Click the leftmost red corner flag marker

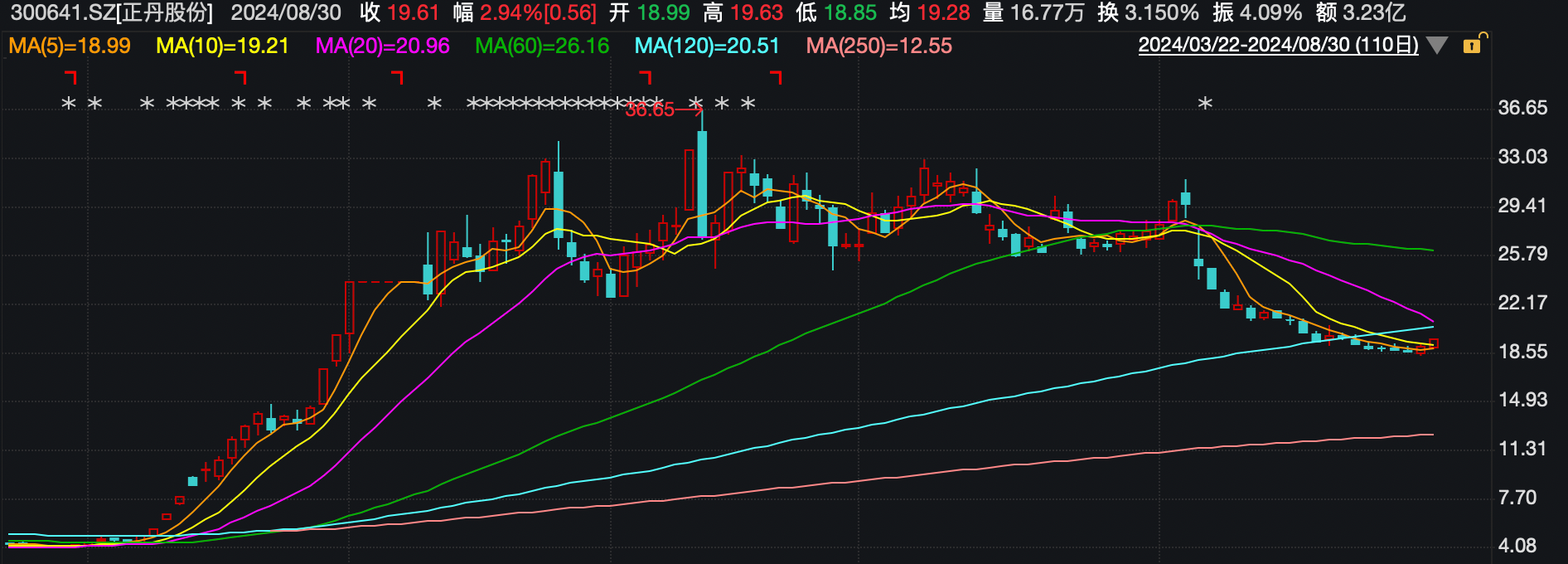(x=70, y=77)
